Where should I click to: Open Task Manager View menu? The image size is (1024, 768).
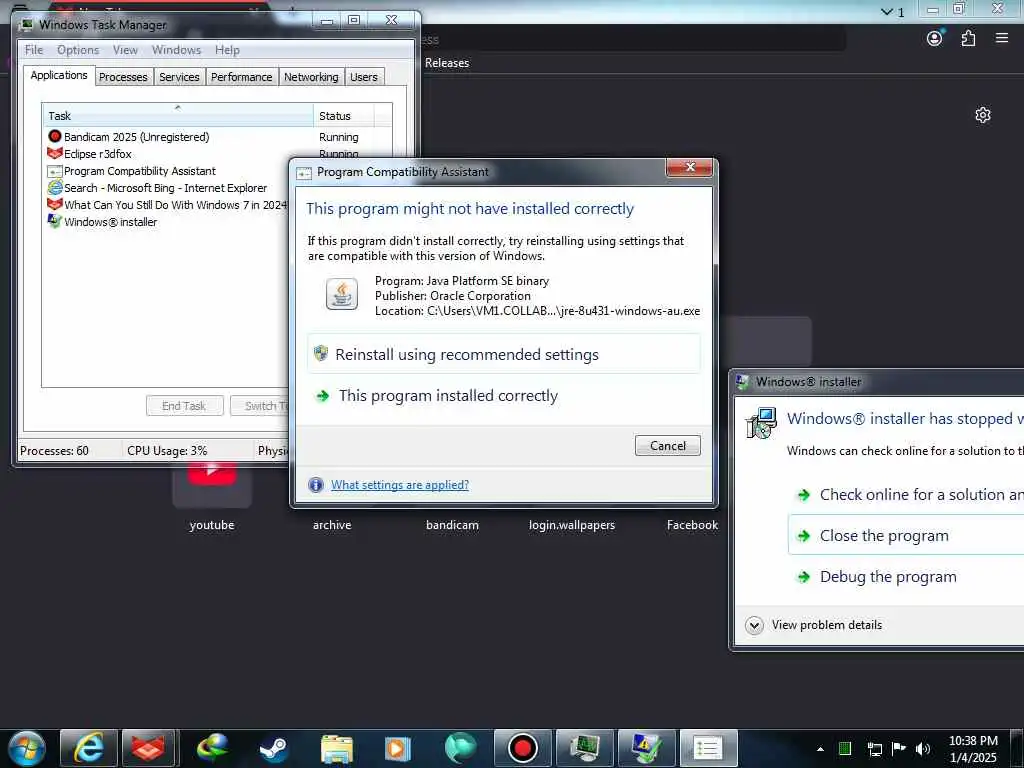[125, 50]
